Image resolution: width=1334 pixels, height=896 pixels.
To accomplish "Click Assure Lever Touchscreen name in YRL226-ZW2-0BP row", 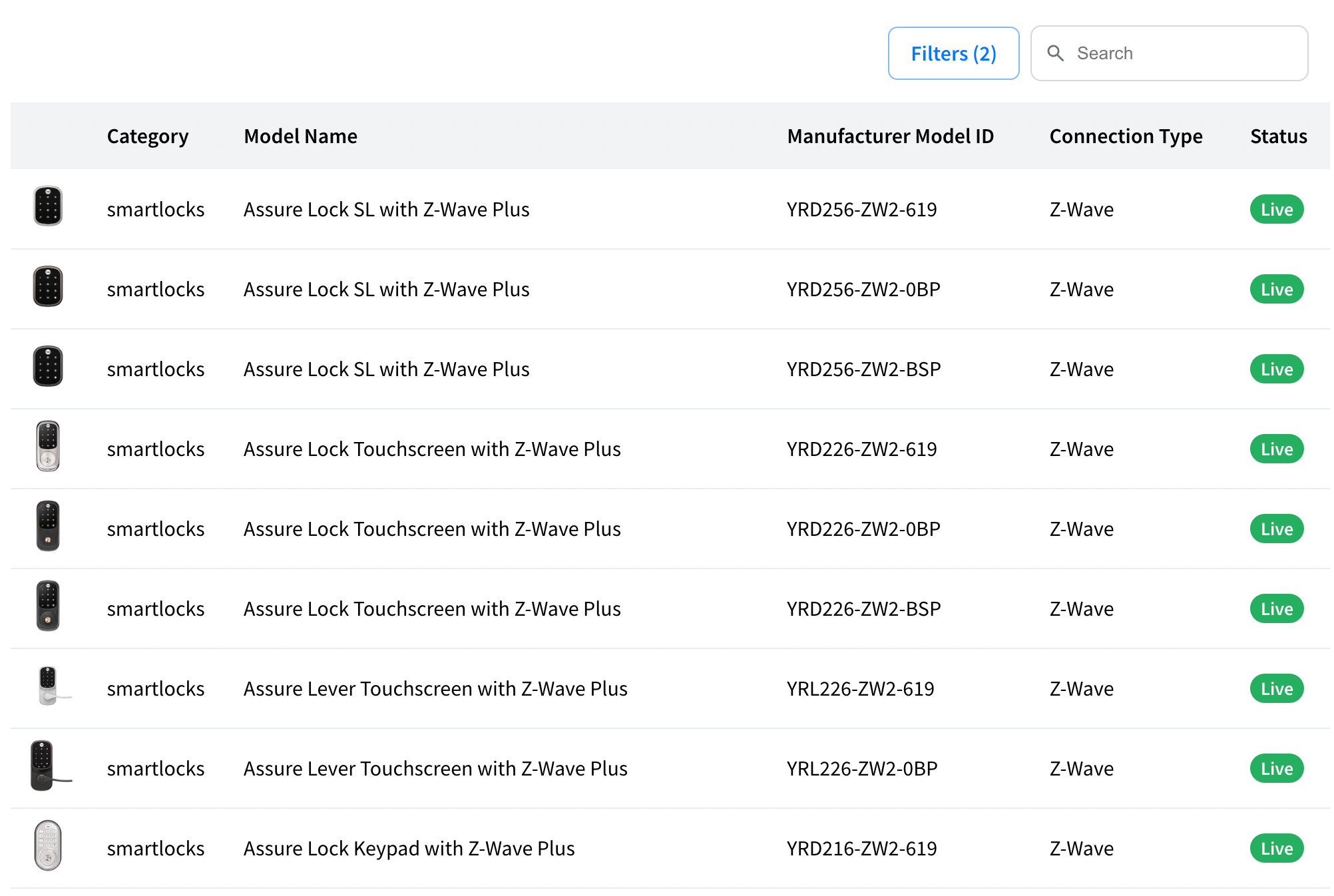I will (435, 769).
